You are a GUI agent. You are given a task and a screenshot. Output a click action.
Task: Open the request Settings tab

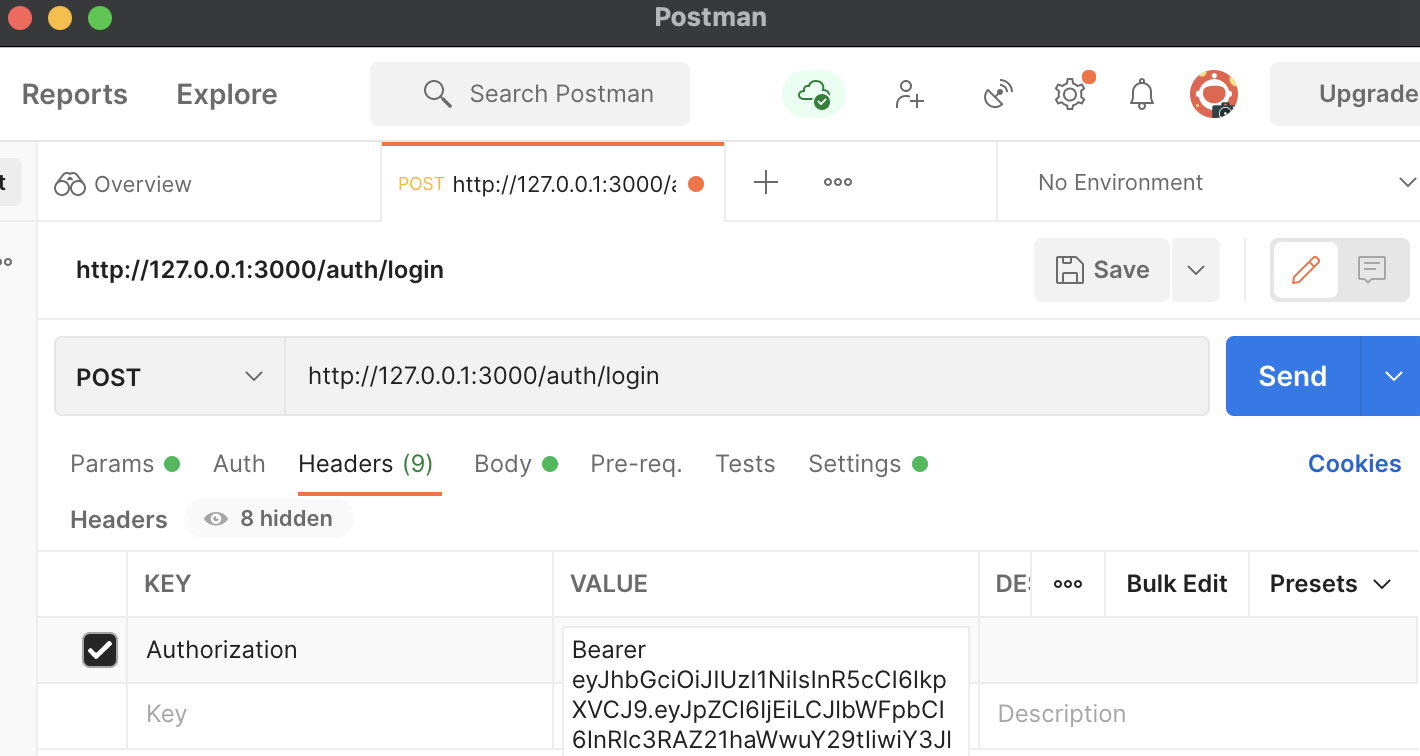click(x=867, y=464)
